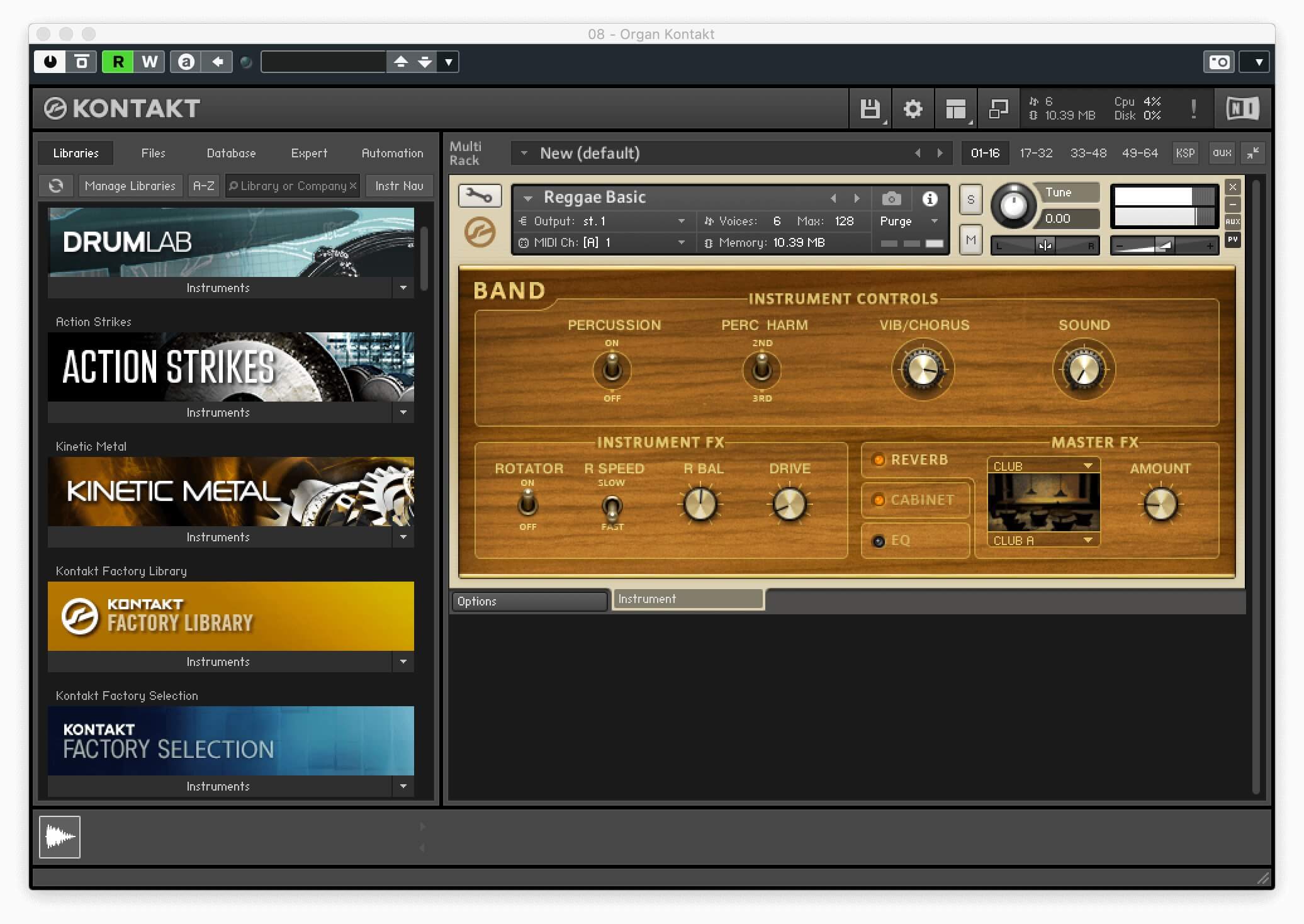Click the A-Z sort button
The width and height of the screenshot is (1304, 924).
point(203,186)
